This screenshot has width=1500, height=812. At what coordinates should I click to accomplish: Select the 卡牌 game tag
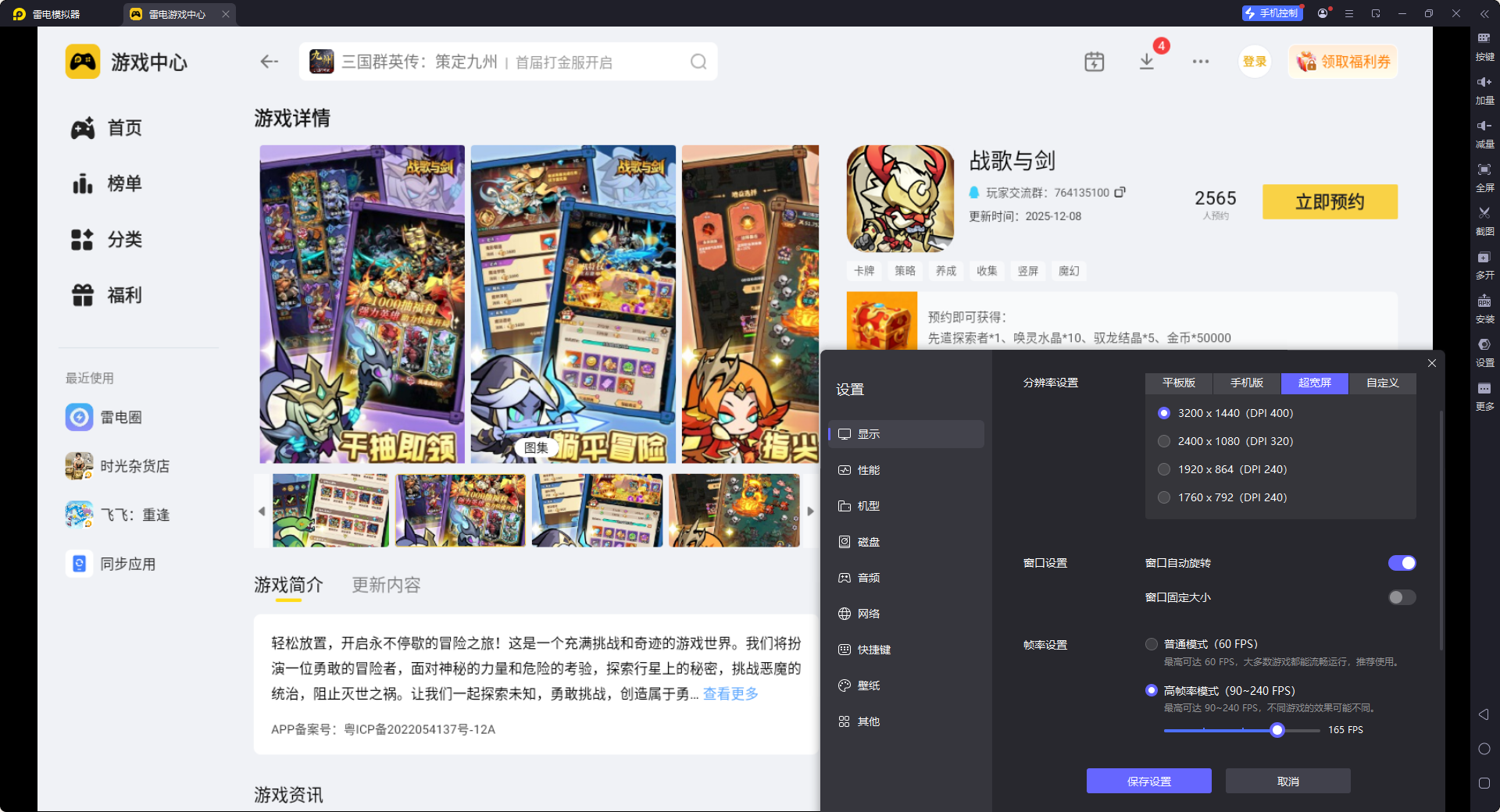(863, 271)
